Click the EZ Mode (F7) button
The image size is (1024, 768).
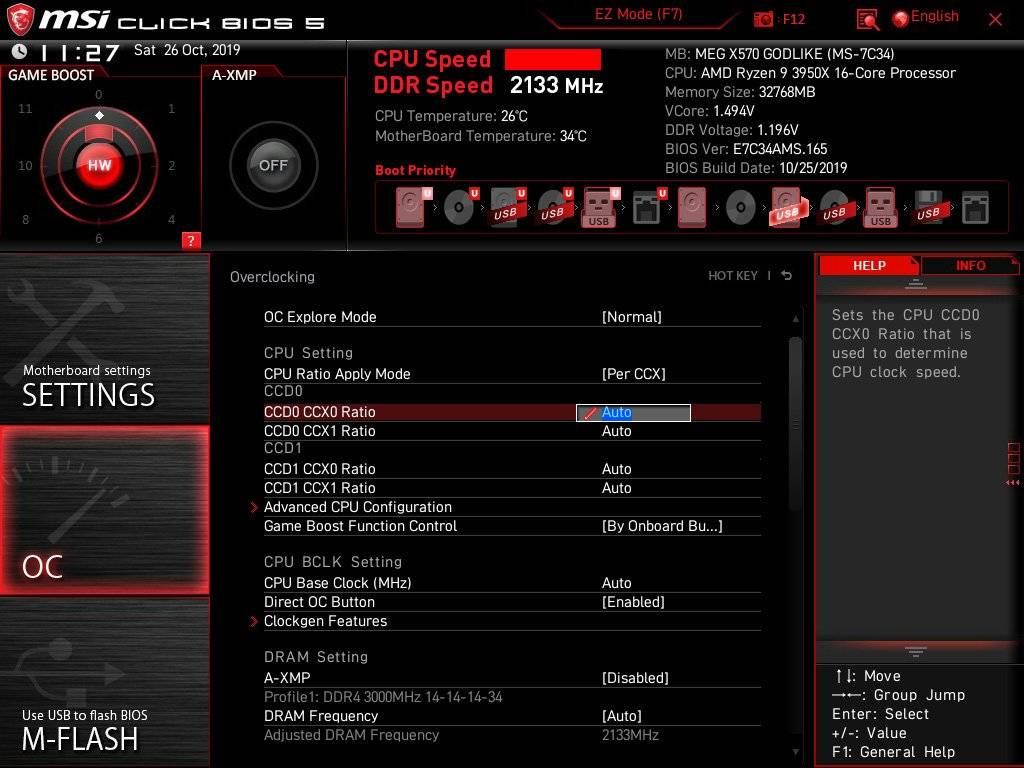tap(638, 12)
